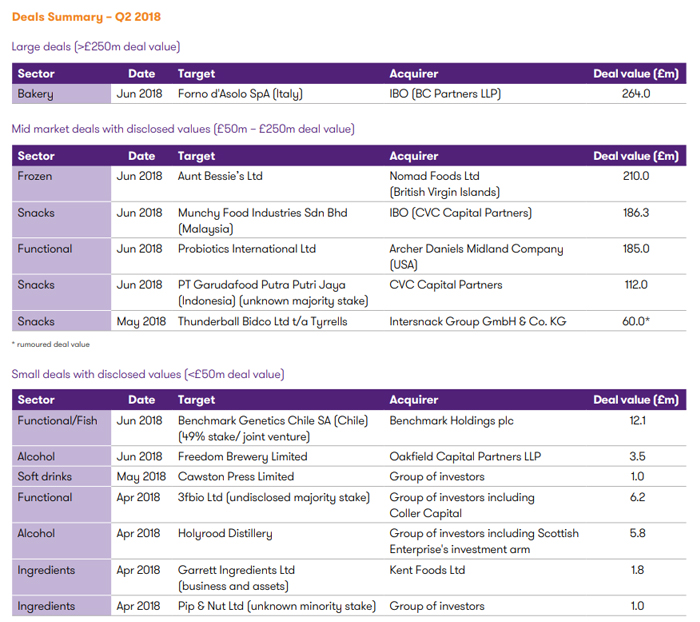
Task: Click target 'Pip & Nut Ltd (unknown minority stake)'
Action: point(277,606)
